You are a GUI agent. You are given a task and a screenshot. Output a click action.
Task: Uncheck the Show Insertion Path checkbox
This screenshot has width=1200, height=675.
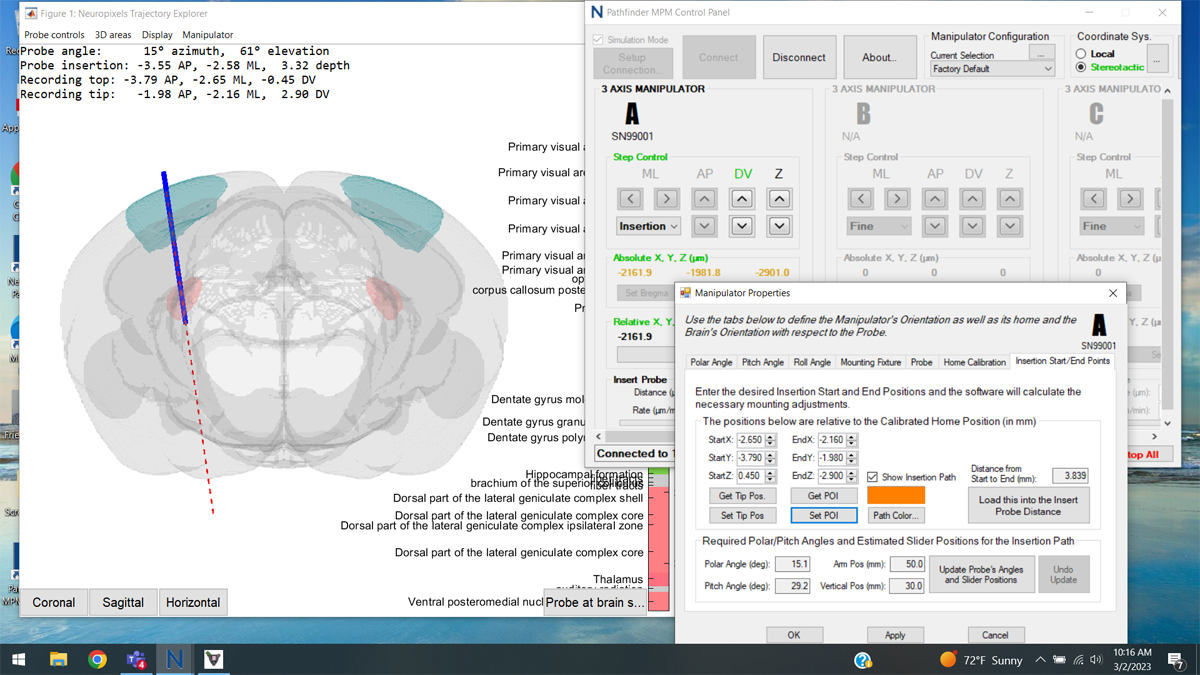(x=872, y=477)
